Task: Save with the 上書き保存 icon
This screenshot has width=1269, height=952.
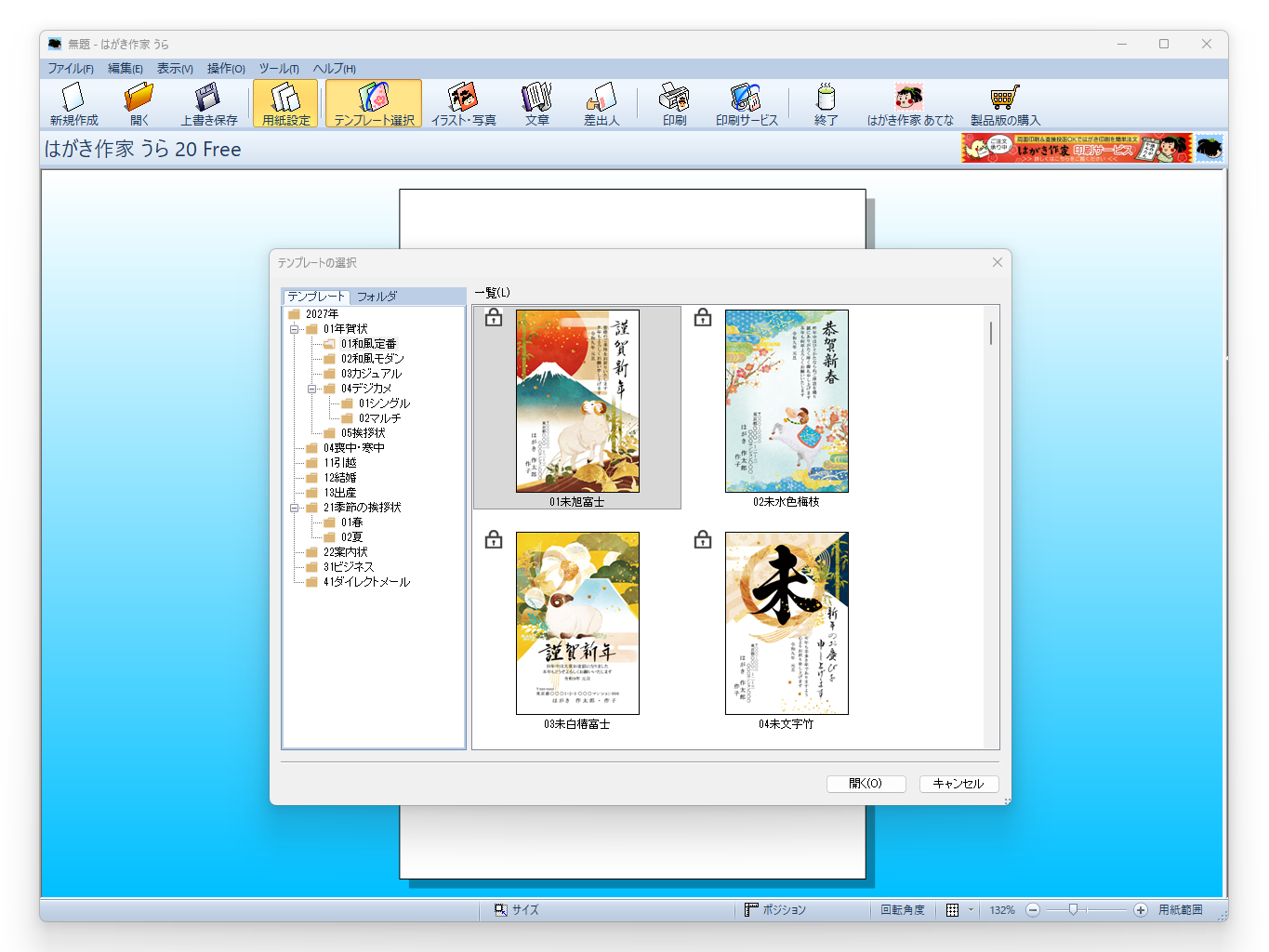Action: coord(208,104)
